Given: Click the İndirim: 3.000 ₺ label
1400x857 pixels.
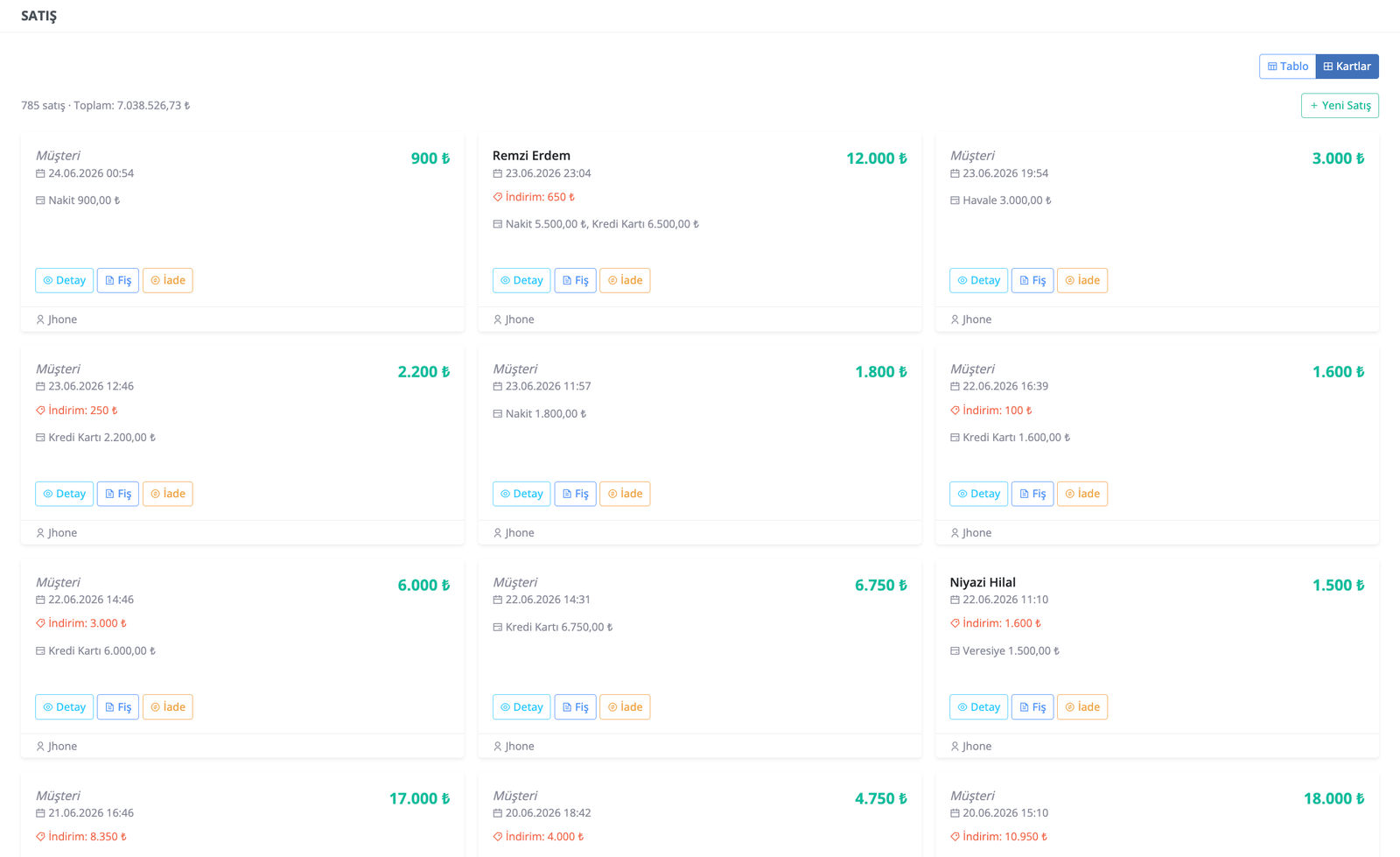Looking at the screenshot, I should pyautogui.click(x=80, y=624).
